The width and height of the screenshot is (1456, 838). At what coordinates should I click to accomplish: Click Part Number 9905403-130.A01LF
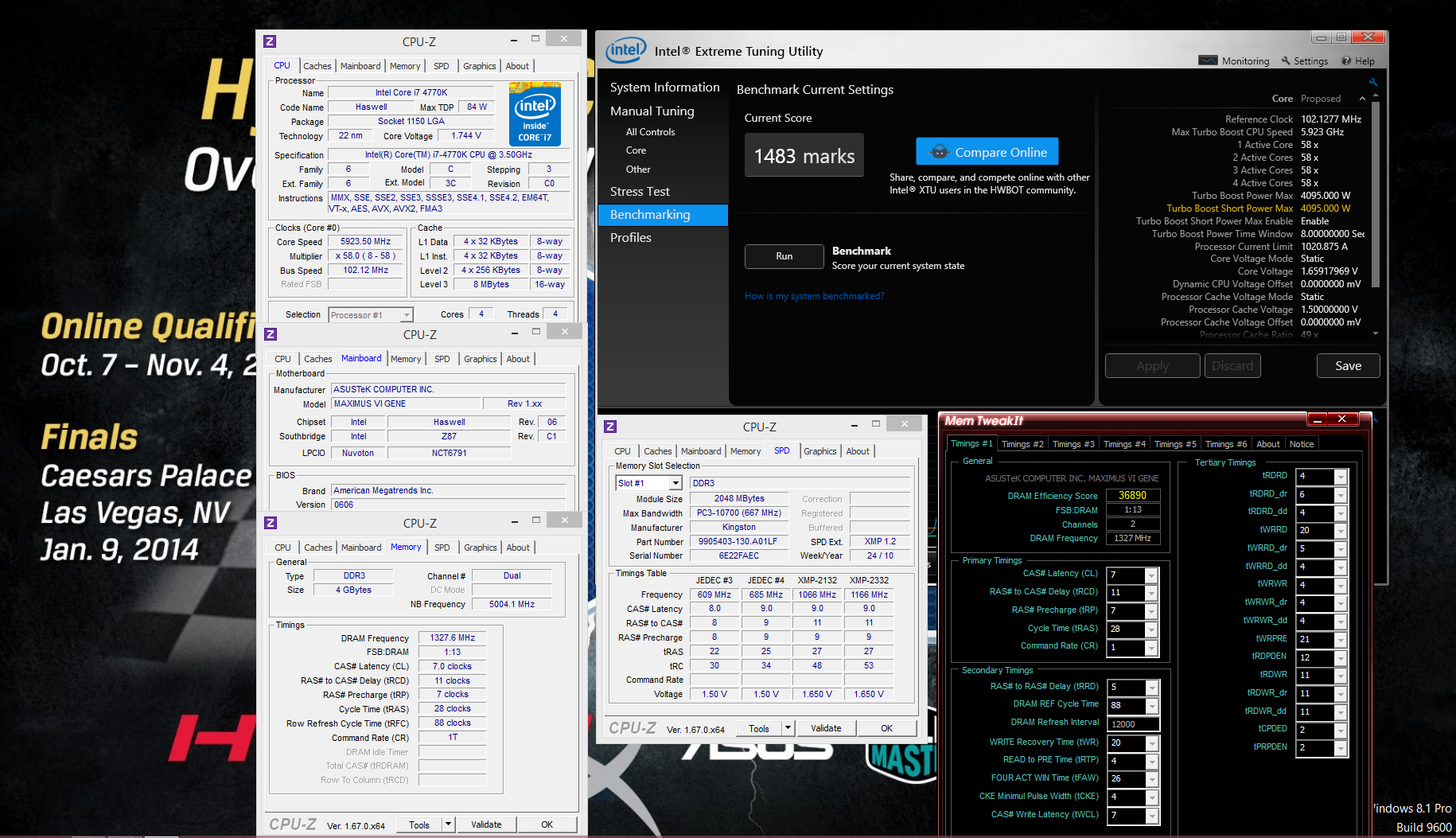pos(738,541)
